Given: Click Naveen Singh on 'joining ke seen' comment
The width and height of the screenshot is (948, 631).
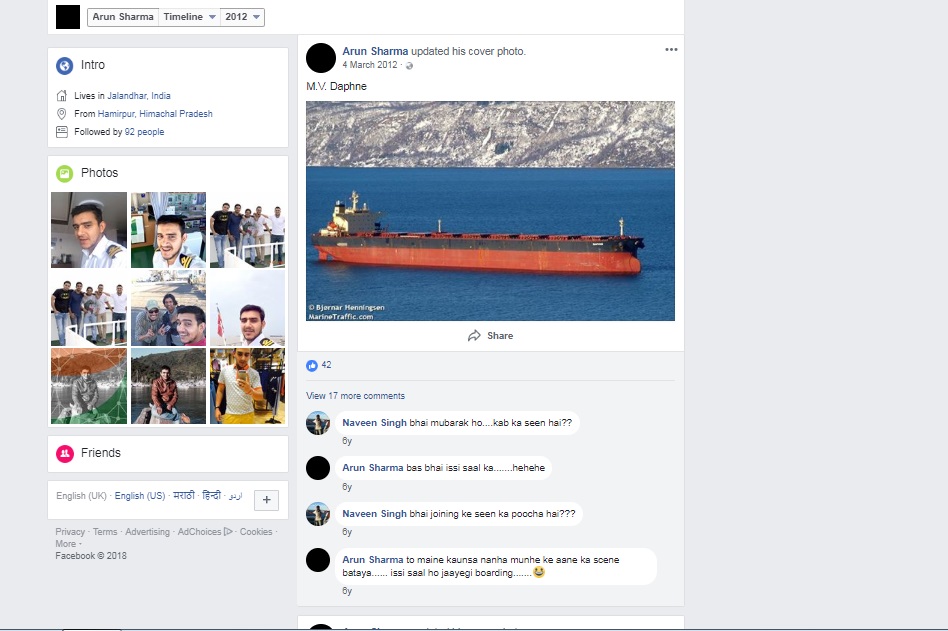Looking at the screenshot, I should 374,514.
